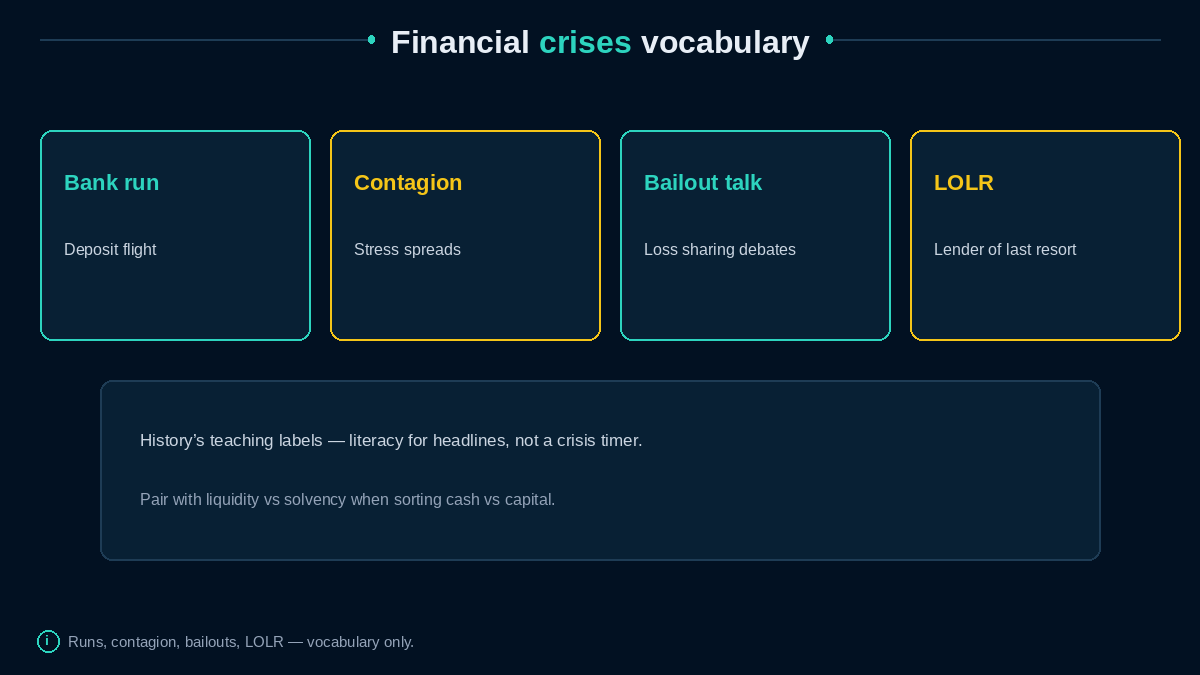Click the 'History's teaching labels' sentence

(x=391, y=440)
